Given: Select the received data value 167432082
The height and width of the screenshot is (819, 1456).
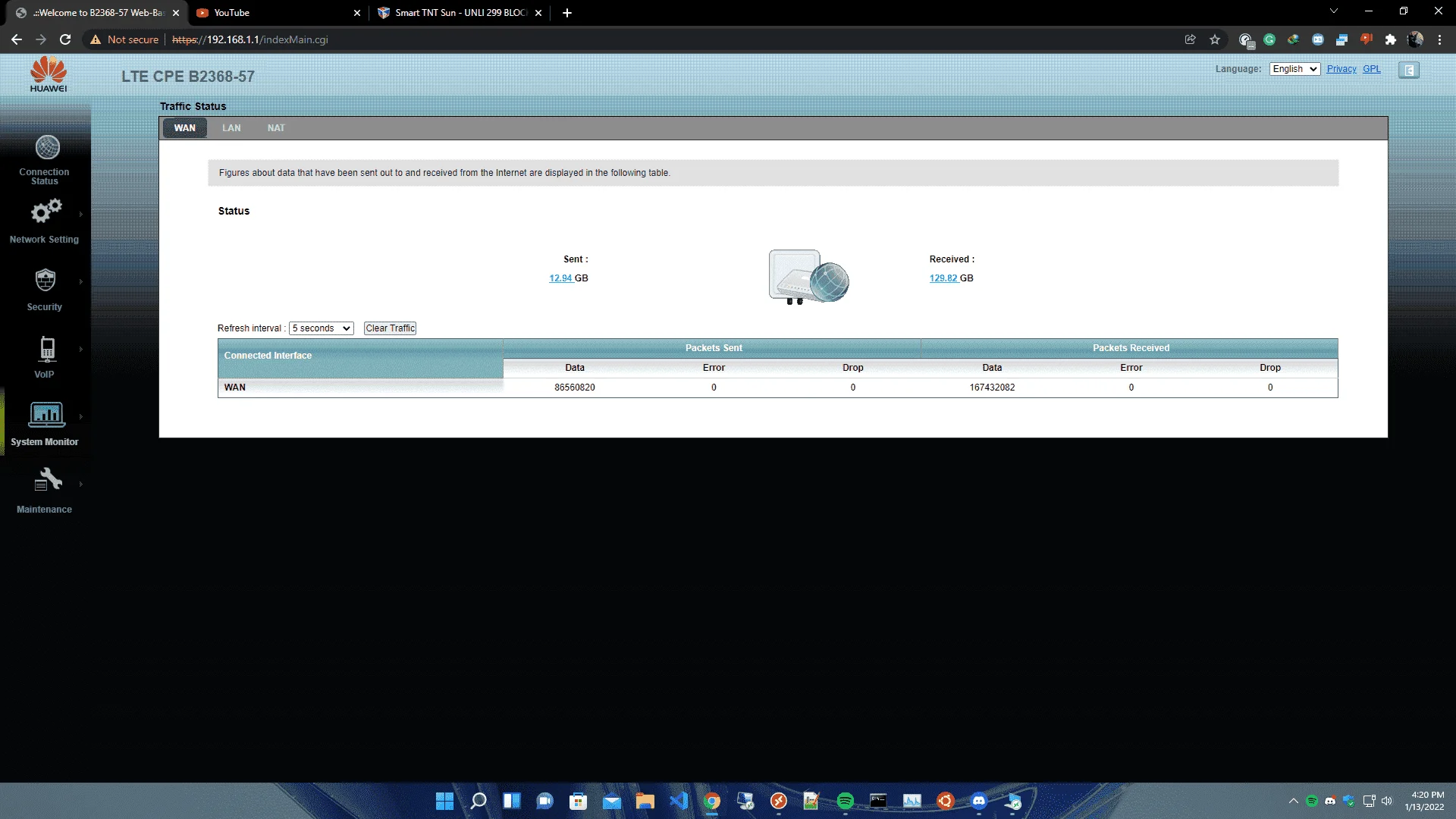Looking at the screenshot, I should [992, 388].
